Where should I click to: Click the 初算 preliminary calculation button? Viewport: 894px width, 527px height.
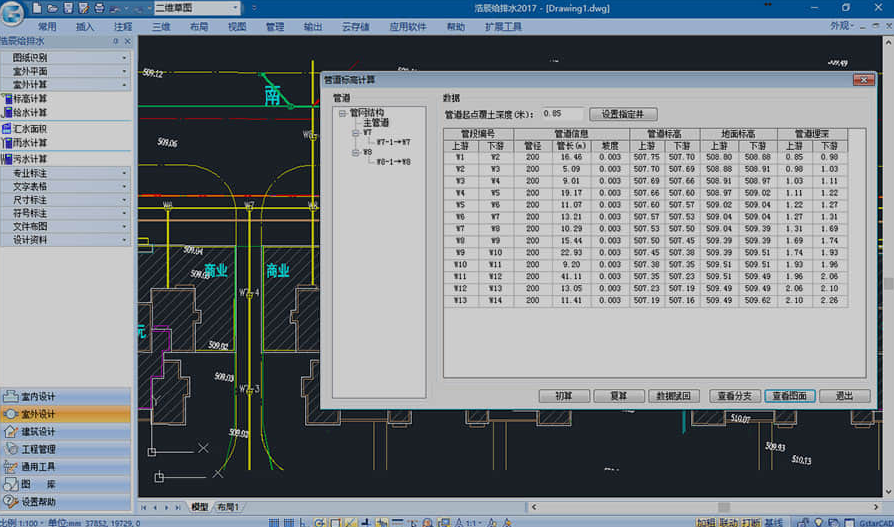click(x=564, y=396)
